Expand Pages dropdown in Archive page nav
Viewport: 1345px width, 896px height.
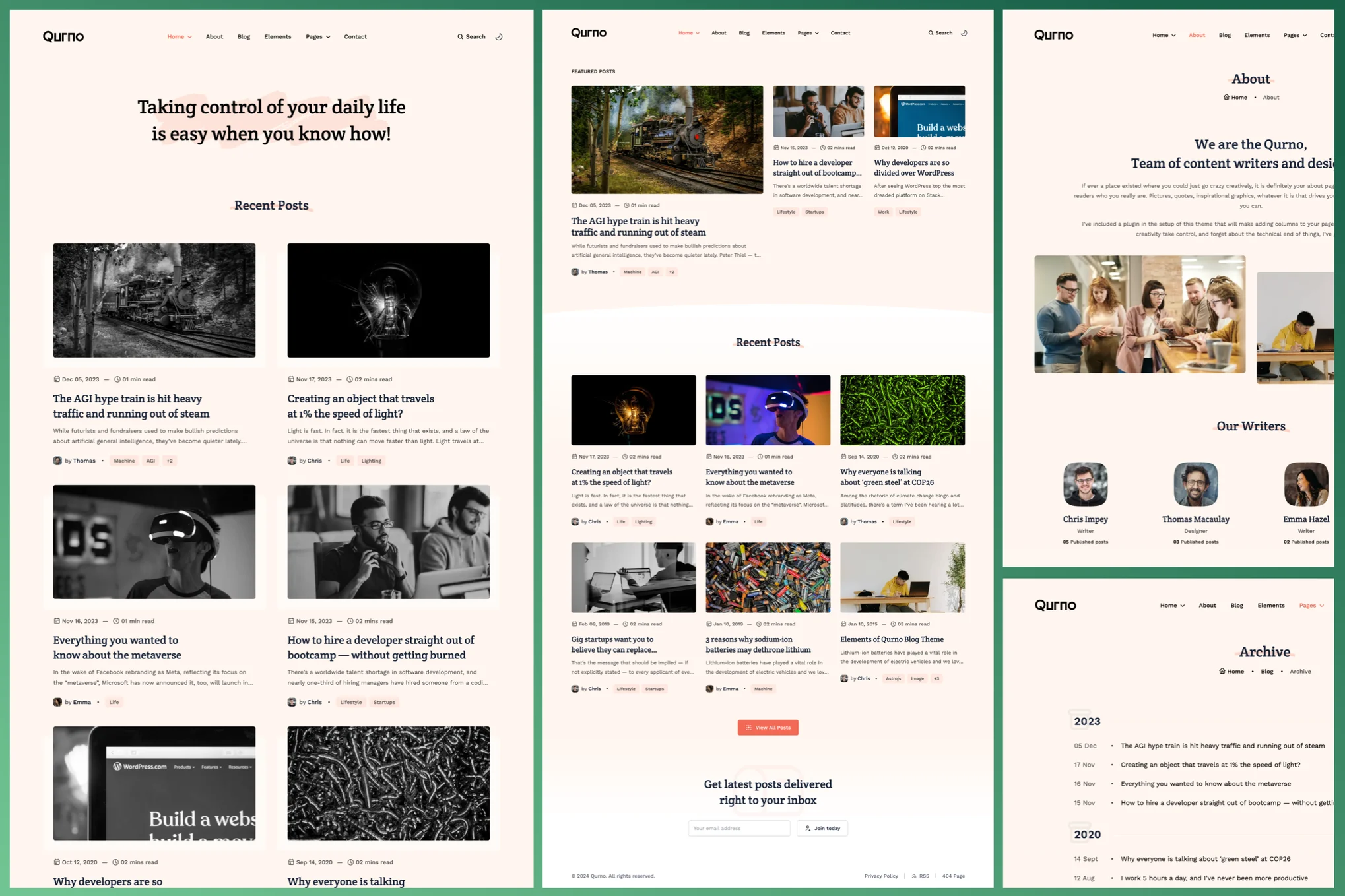(1311, 605)
